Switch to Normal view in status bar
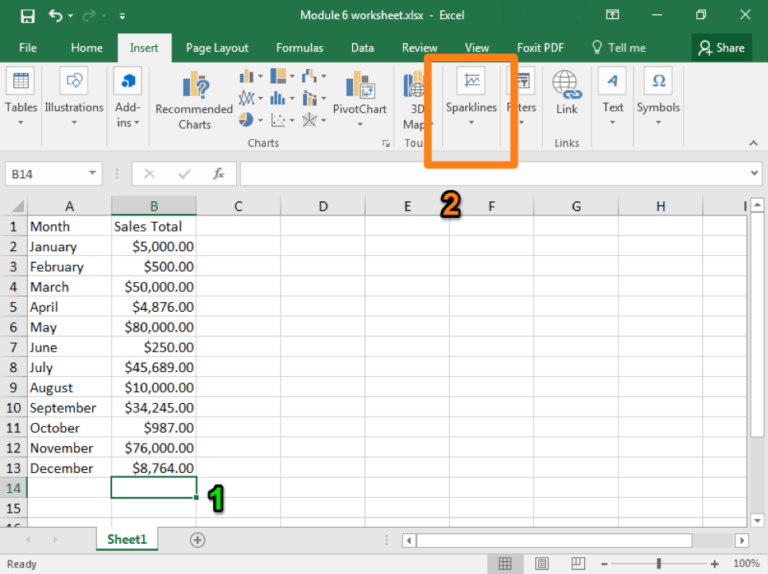Viewport: 768px width, 574px height. click(x=506, y=564)
